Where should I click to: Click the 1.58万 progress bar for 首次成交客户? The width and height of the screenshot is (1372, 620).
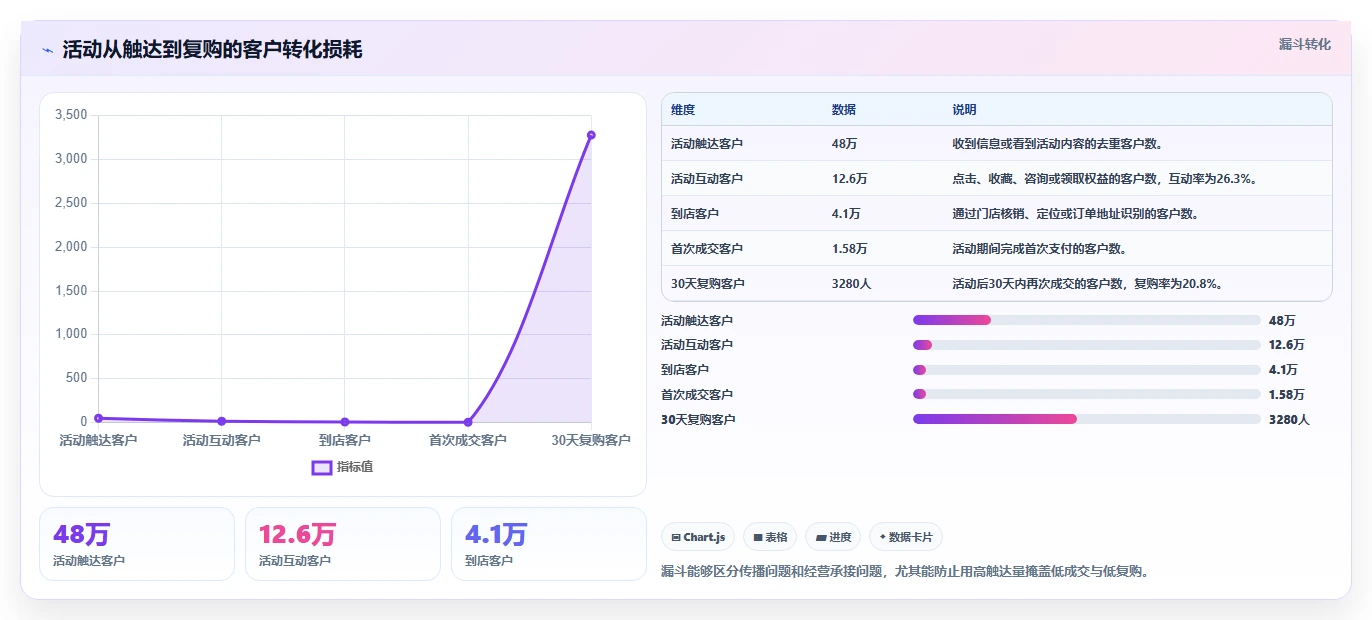click(x=1087, y=394)
